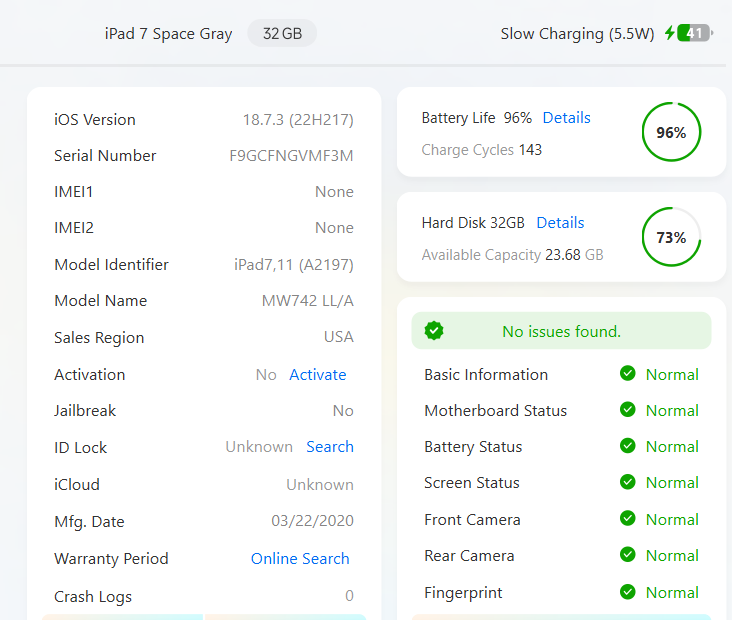The height and width of the screenshot is (620, 732).
Task: Click the iOS version 18.7.3 (22H217)
Action: 298,120
